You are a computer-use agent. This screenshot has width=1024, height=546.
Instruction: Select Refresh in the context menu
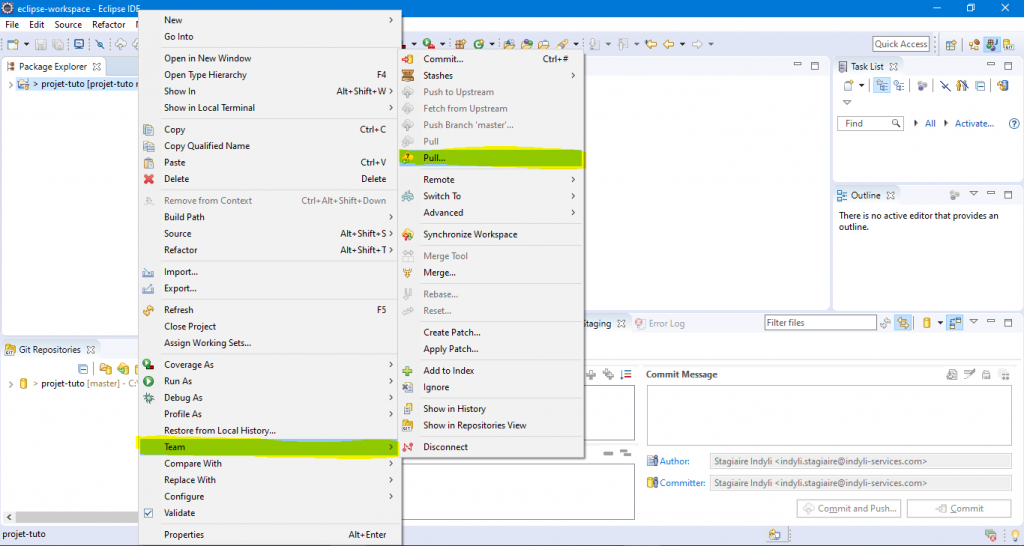[269, 310]
